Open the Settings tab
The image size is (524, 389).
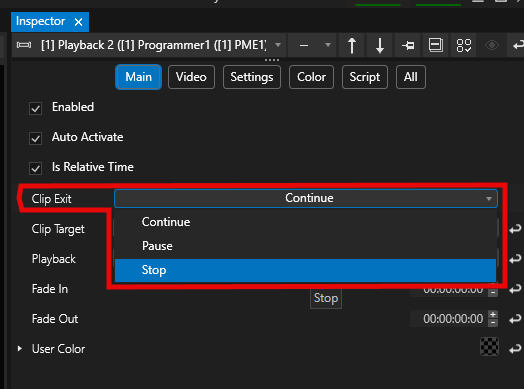pos(252,77)
